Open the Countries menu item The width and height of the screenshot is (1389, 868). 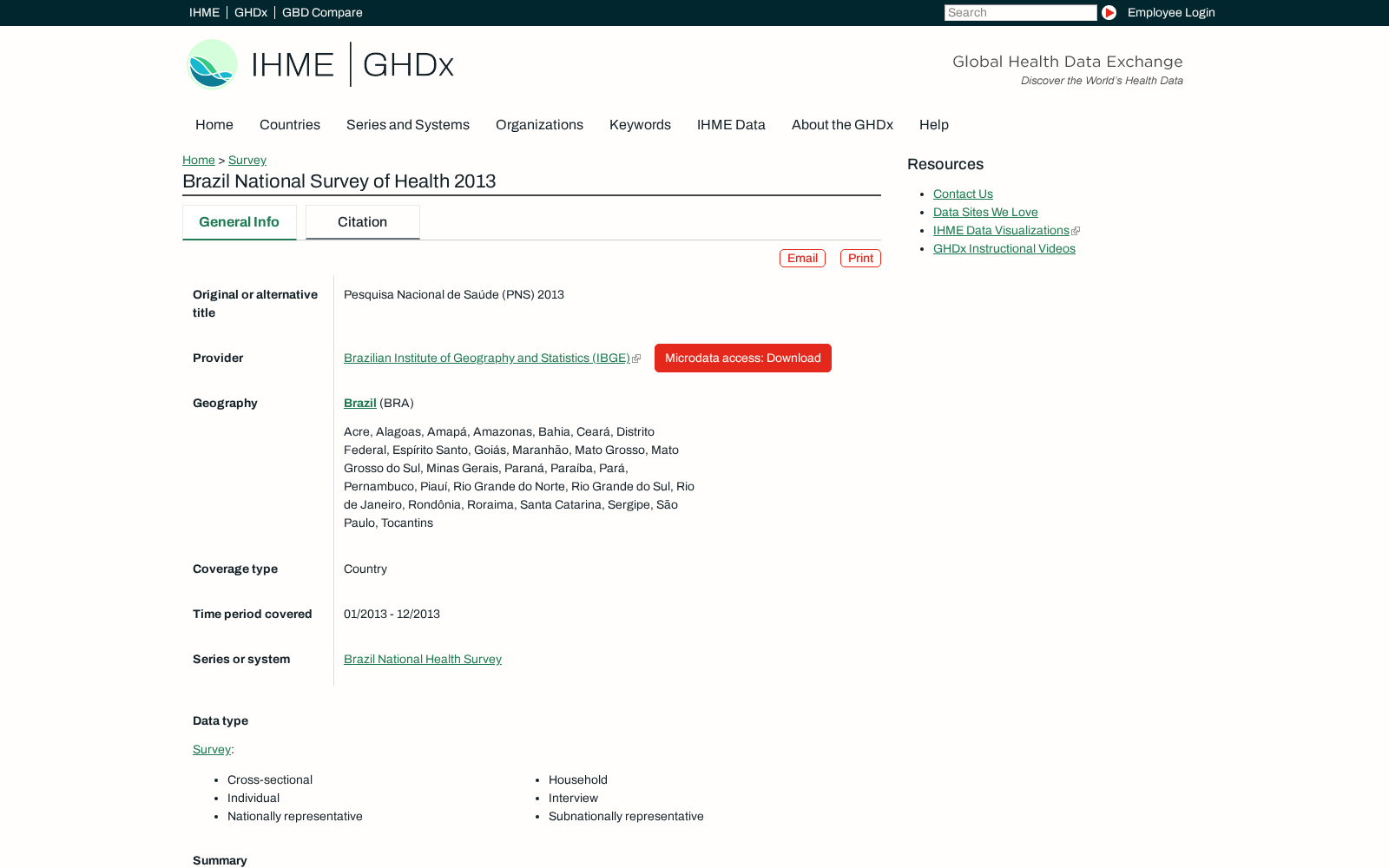290,124
